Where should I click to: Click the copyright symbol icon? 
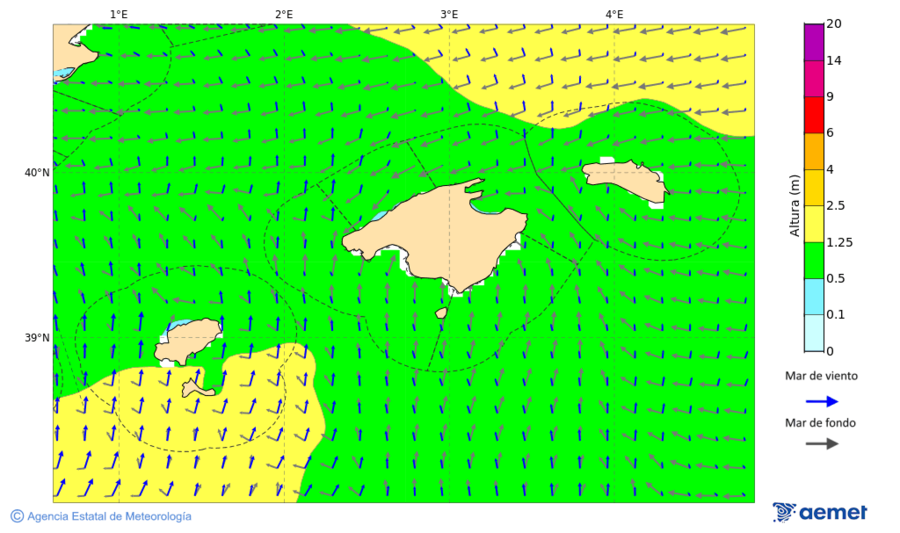[x=17, y=516]
